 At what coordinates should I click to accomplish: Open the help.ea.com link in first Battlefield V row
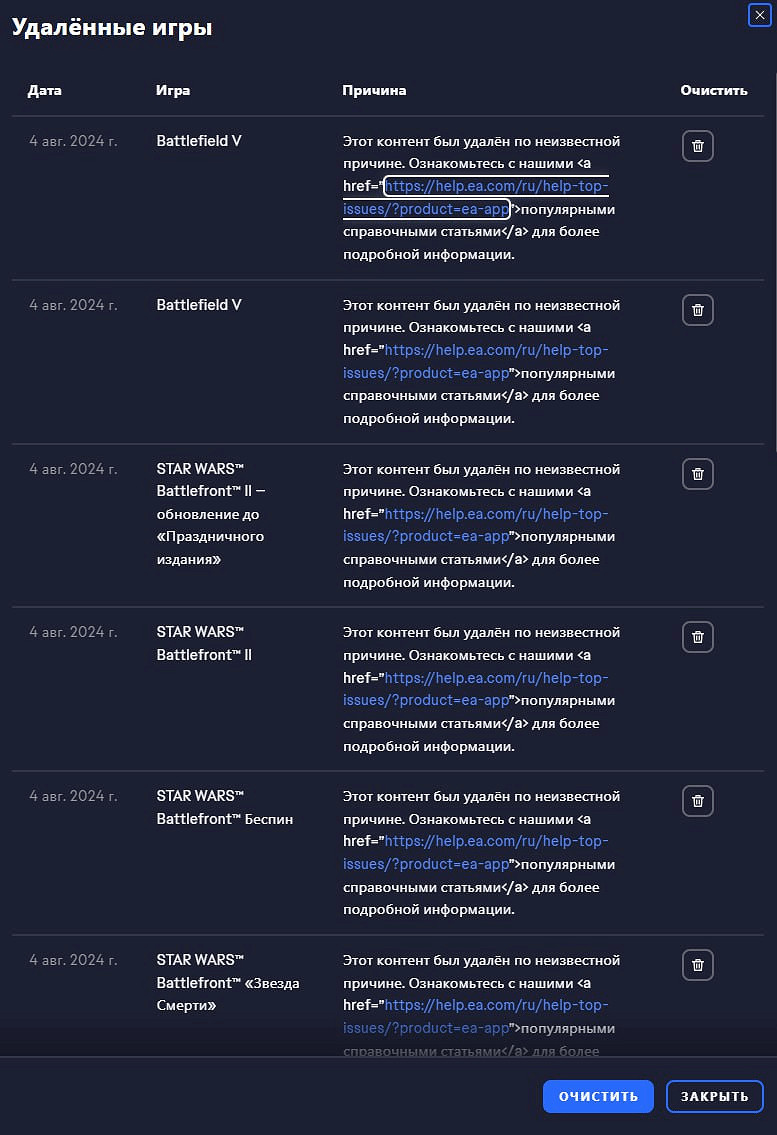pos(496,187)
